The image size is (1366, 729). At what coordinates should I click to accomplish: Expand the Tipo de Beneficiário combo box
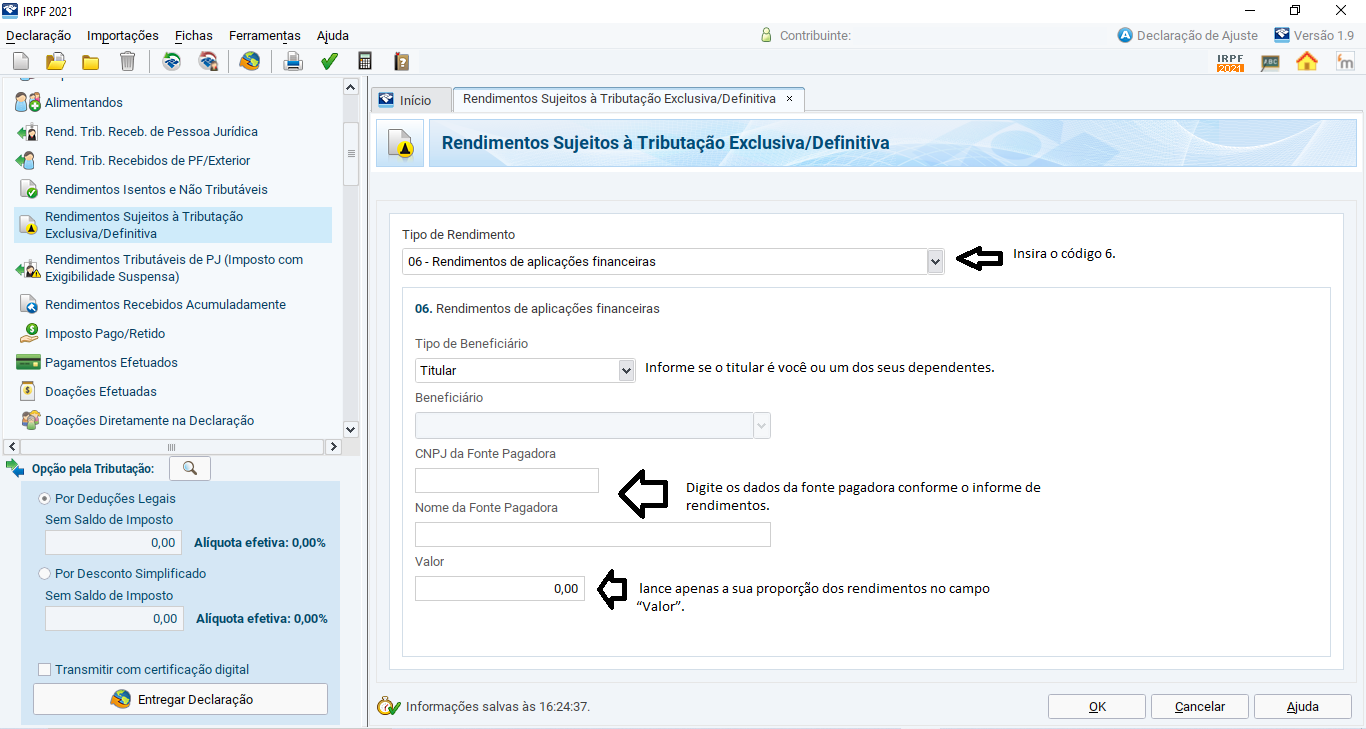pos(525,370)
